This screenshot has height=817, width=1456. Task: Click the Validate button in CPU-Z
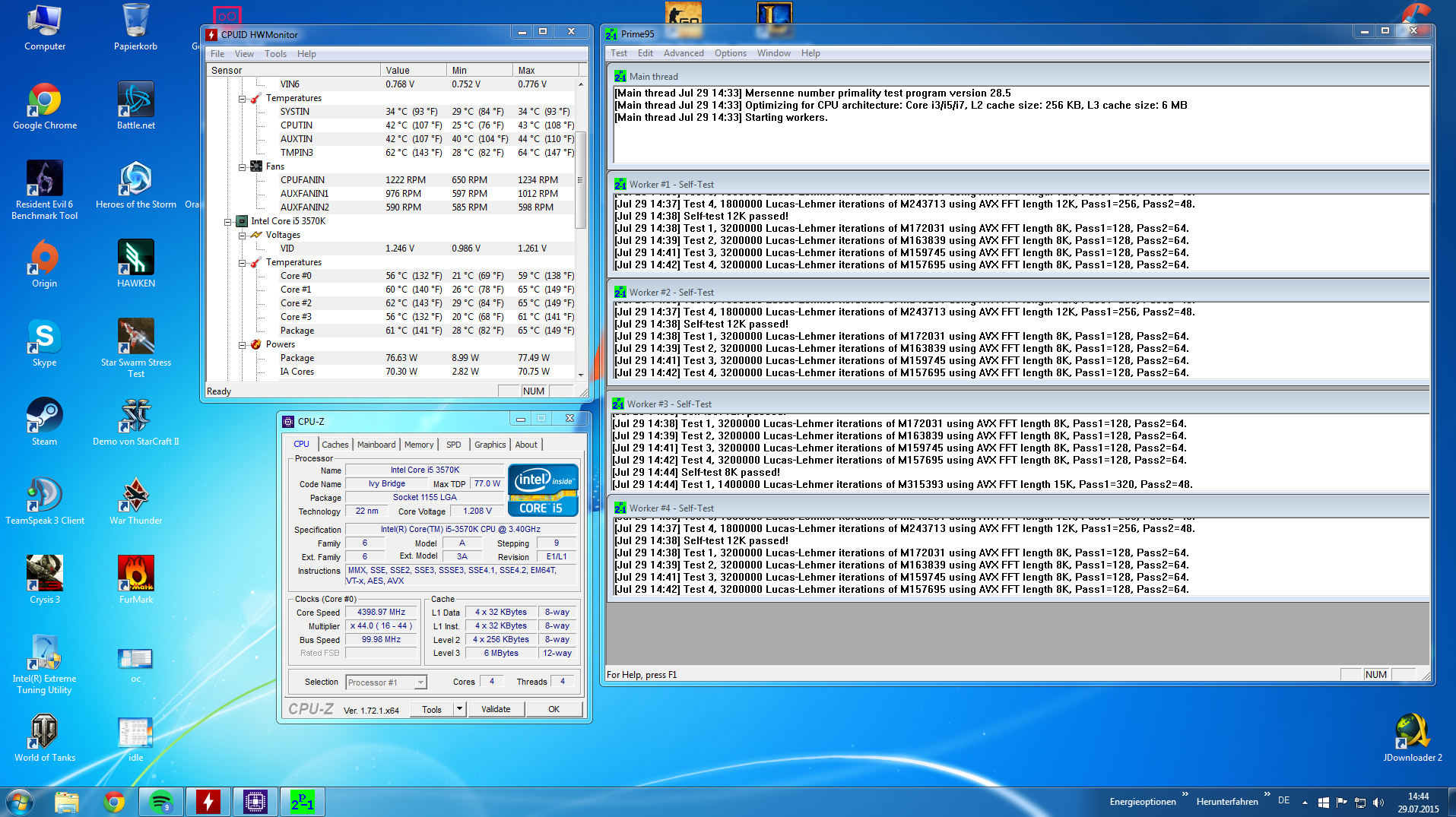496,709
